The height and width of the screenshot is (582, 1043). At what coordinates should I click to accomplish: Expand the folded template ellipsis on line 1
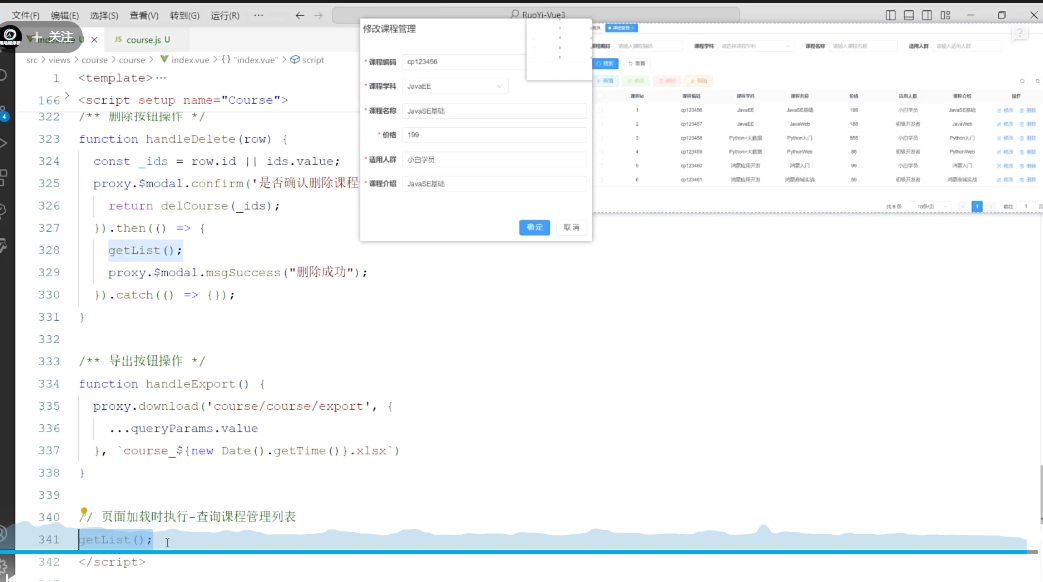tap(161, 78)
